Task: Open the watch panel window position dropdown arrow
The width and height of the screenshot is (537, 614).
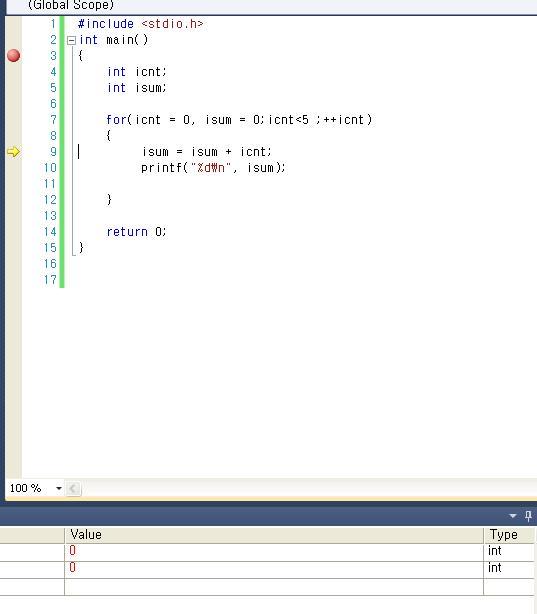Action: pyautogui.click(x=513, y=516)
